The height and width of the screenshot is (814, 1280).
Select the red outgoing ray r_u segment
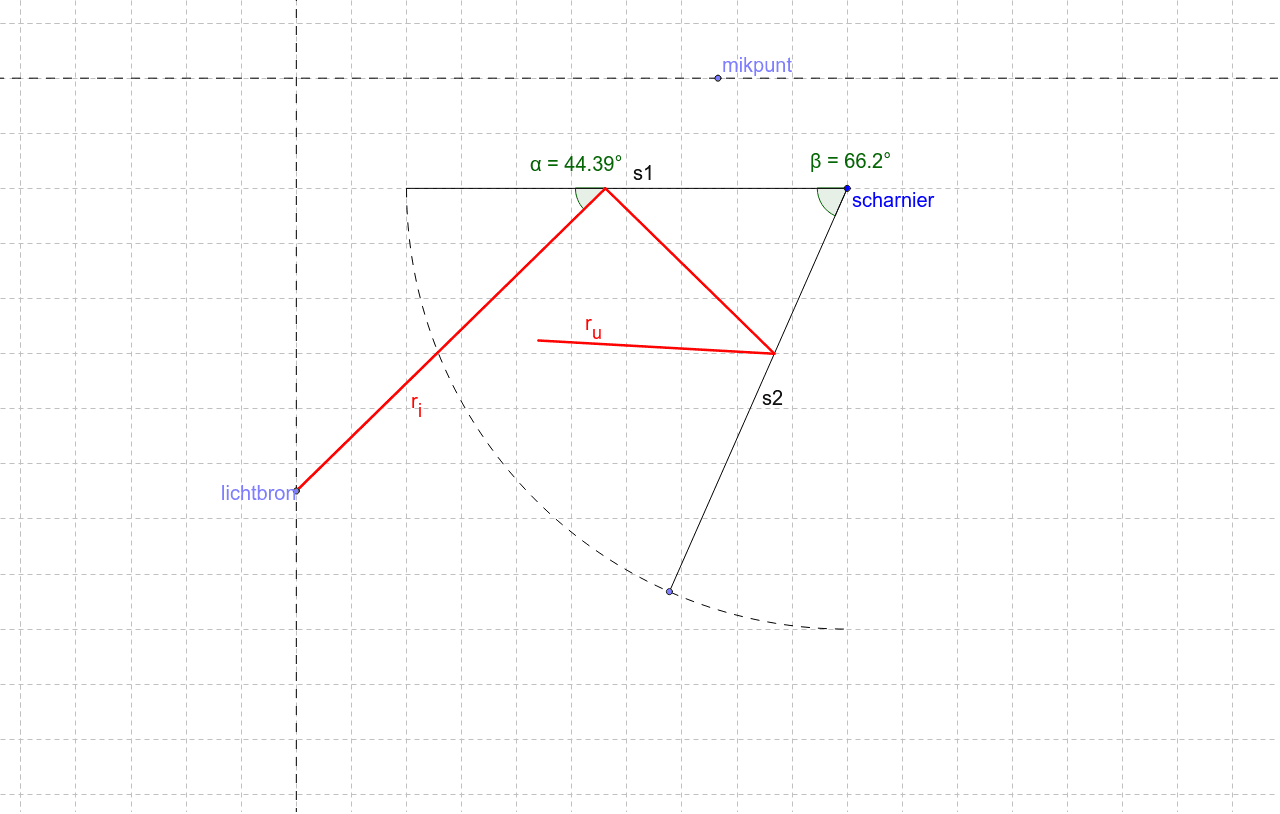tap(655, 346)
